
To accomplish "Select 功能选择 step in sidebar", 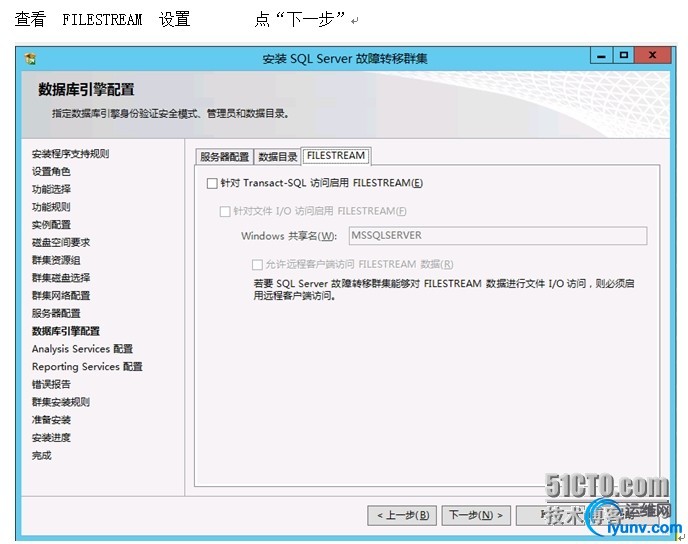I will pos(51,190).
